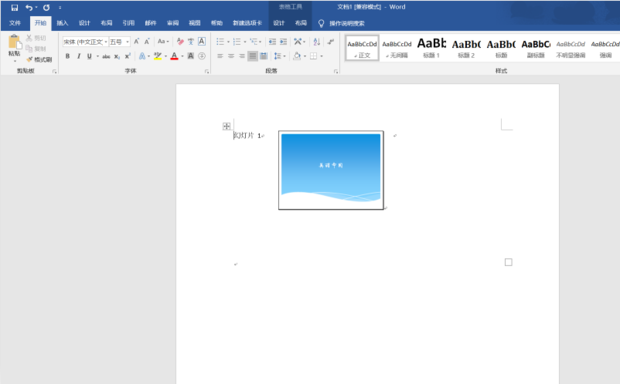Screen dimensions: 620x384
Task: Open the Table Tools 设计 tab
Action: click(x=279, y=23)
